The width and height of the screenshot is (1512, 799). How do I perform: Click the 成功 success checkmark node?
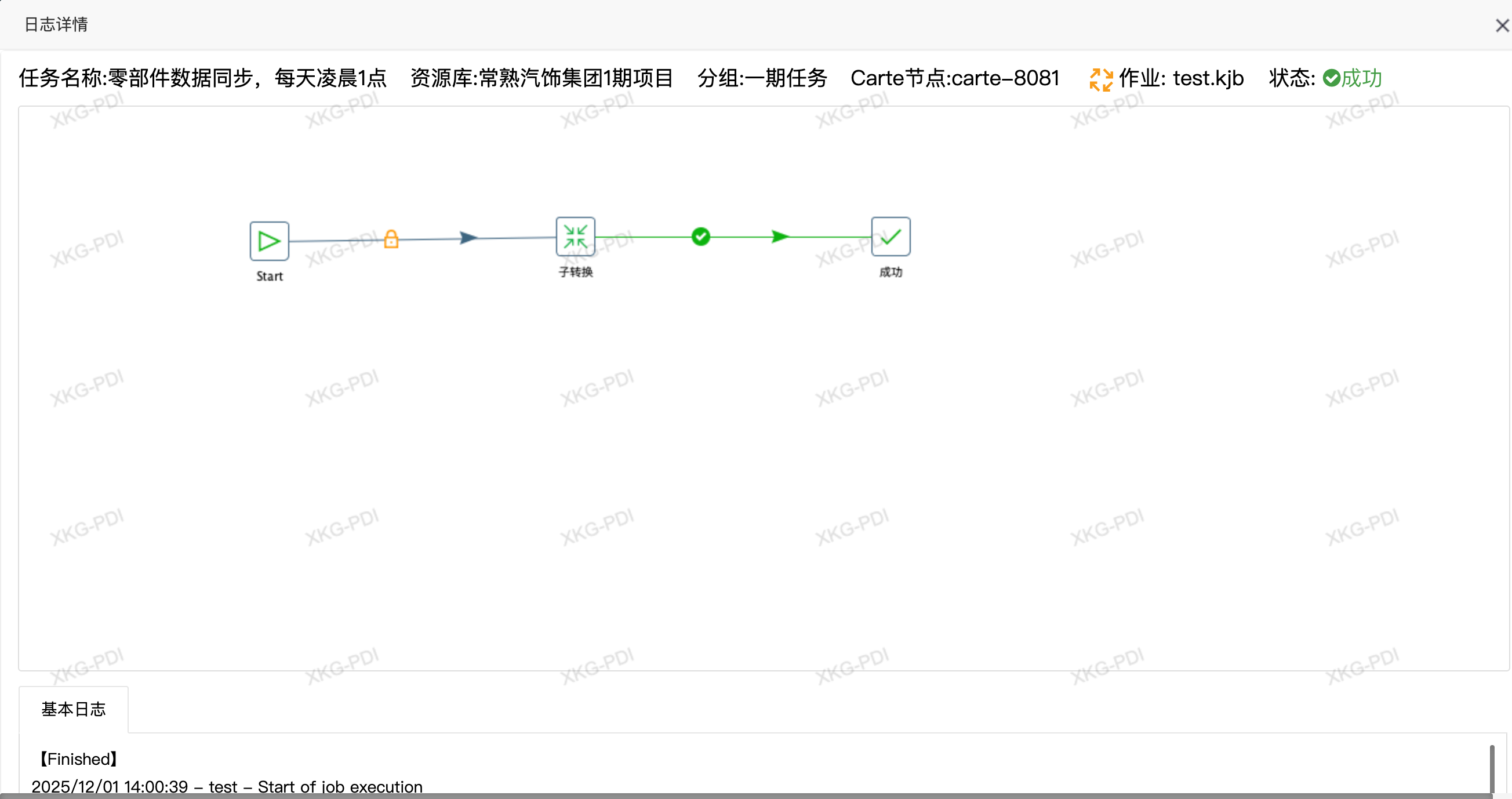[x=890, y=237]
